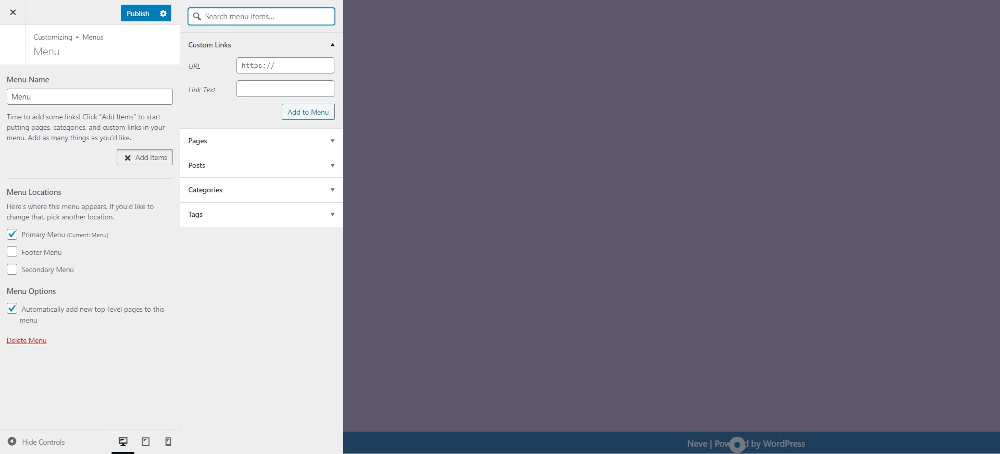
Task: Click the Neve link in the footer
Action: pos(697,444)
